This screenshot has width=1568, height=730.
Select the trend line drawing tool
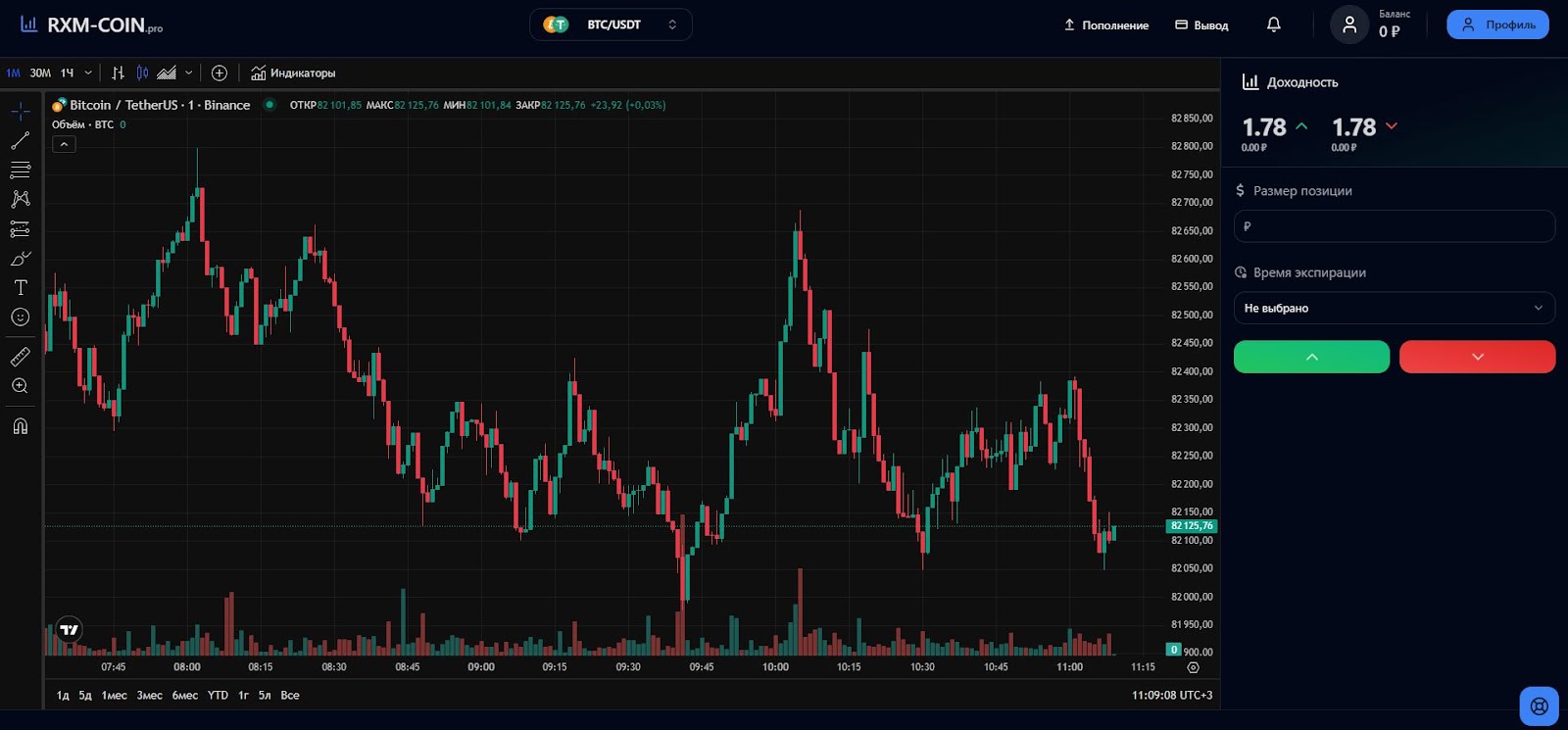point(20,141)
